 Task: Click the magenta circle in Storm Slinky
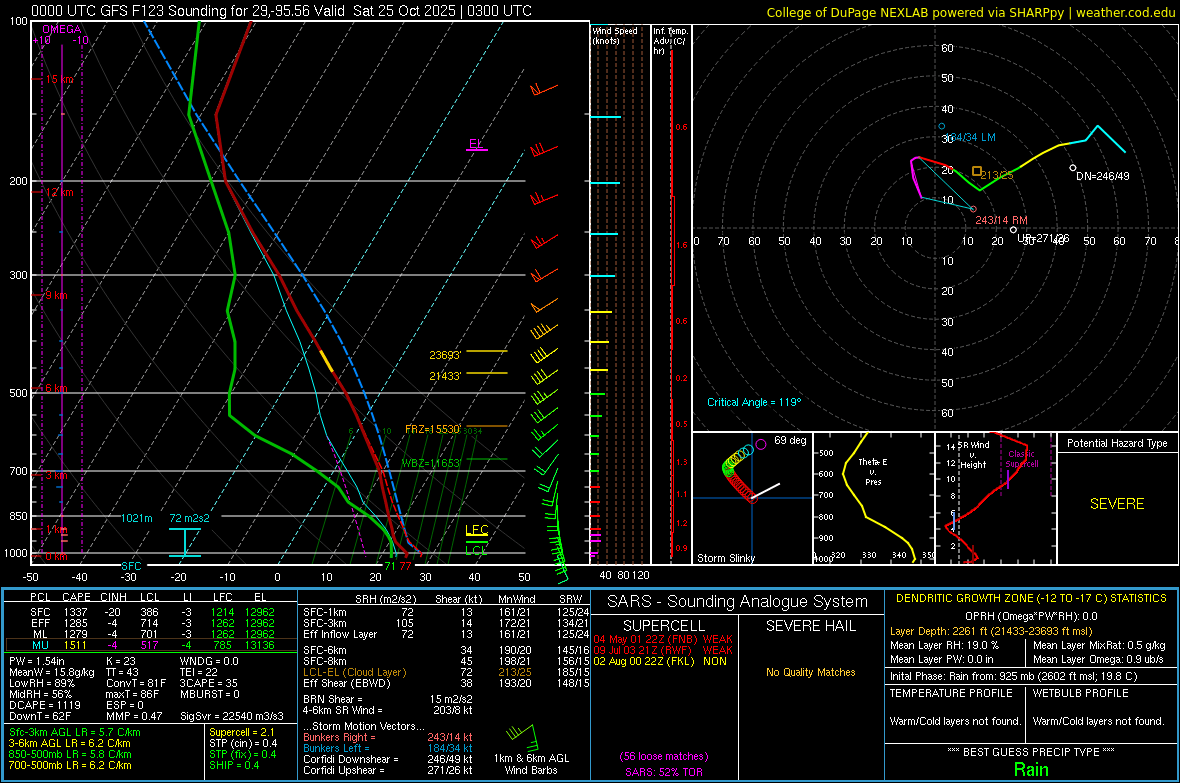tap(760, 444)
